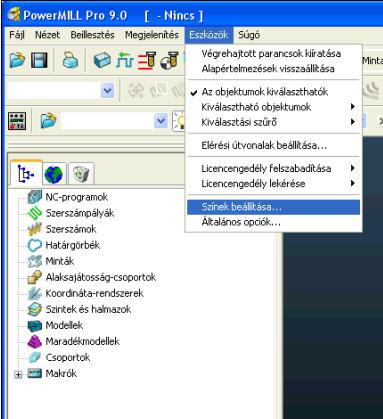This screenshot has width=383, height=419.
Task: Open the recycle bin tab
Action: [x=80, y=173]
